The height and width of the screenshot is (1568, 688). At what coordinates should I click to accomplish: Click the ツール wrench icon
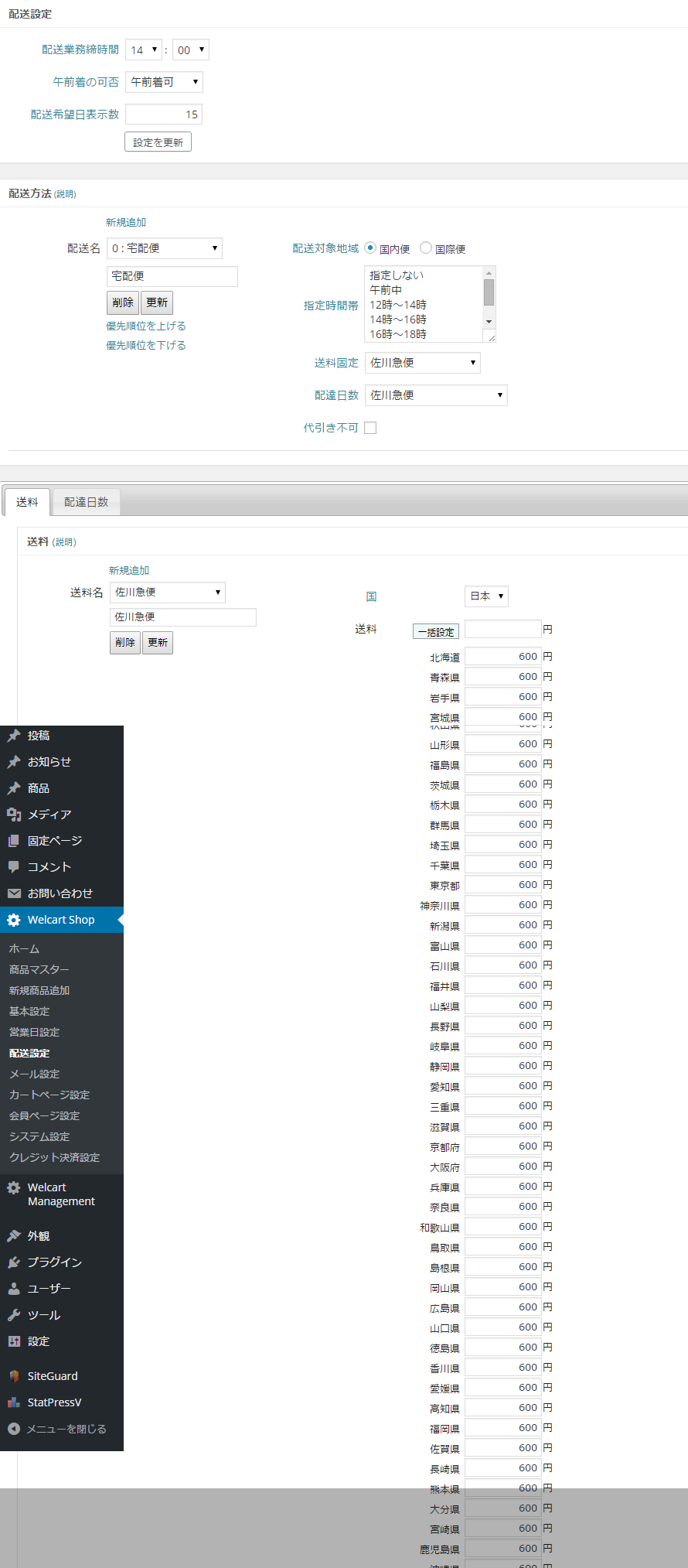(x=14, y=1315)
